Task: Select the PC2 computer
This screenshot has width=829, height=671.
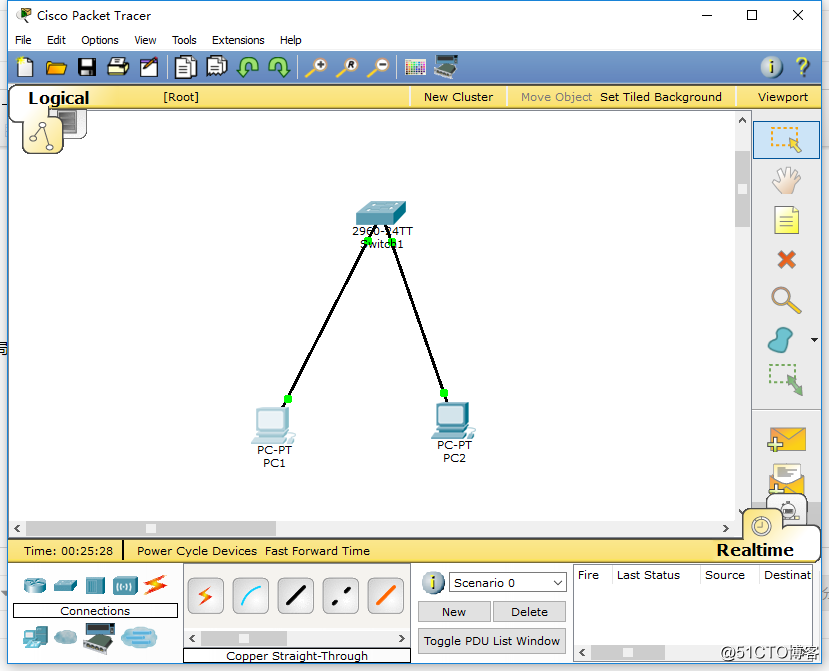Action: point(453,421)
